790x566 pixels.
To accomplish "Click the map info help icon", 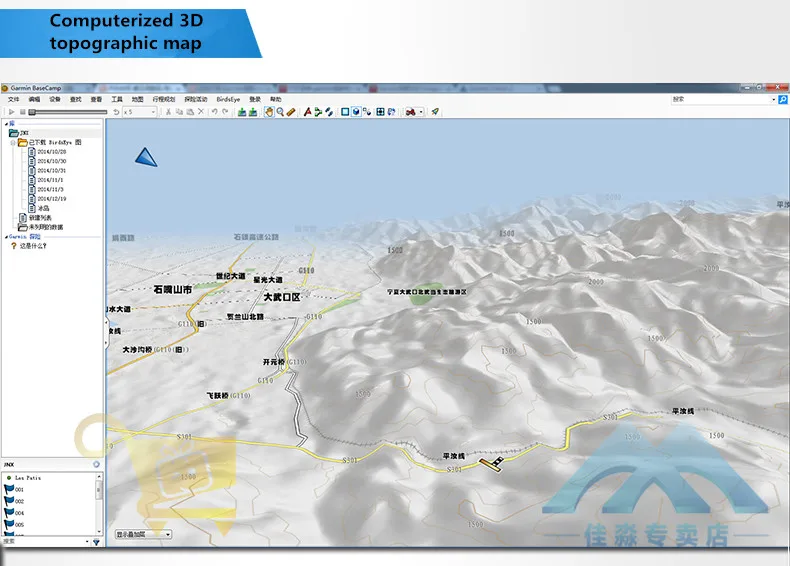I will coord(391,112).
